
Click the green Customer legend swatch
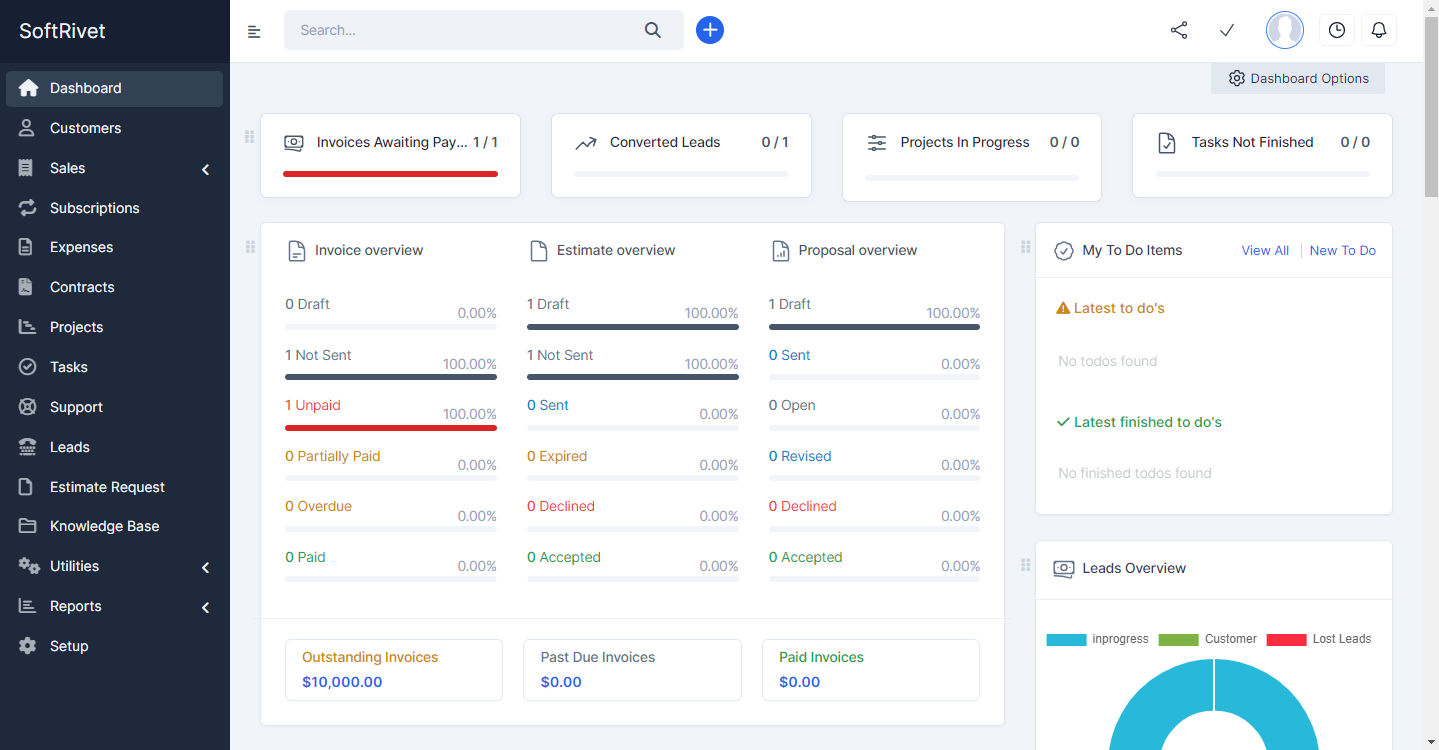pyautogui.click(x=1178, y=639)
